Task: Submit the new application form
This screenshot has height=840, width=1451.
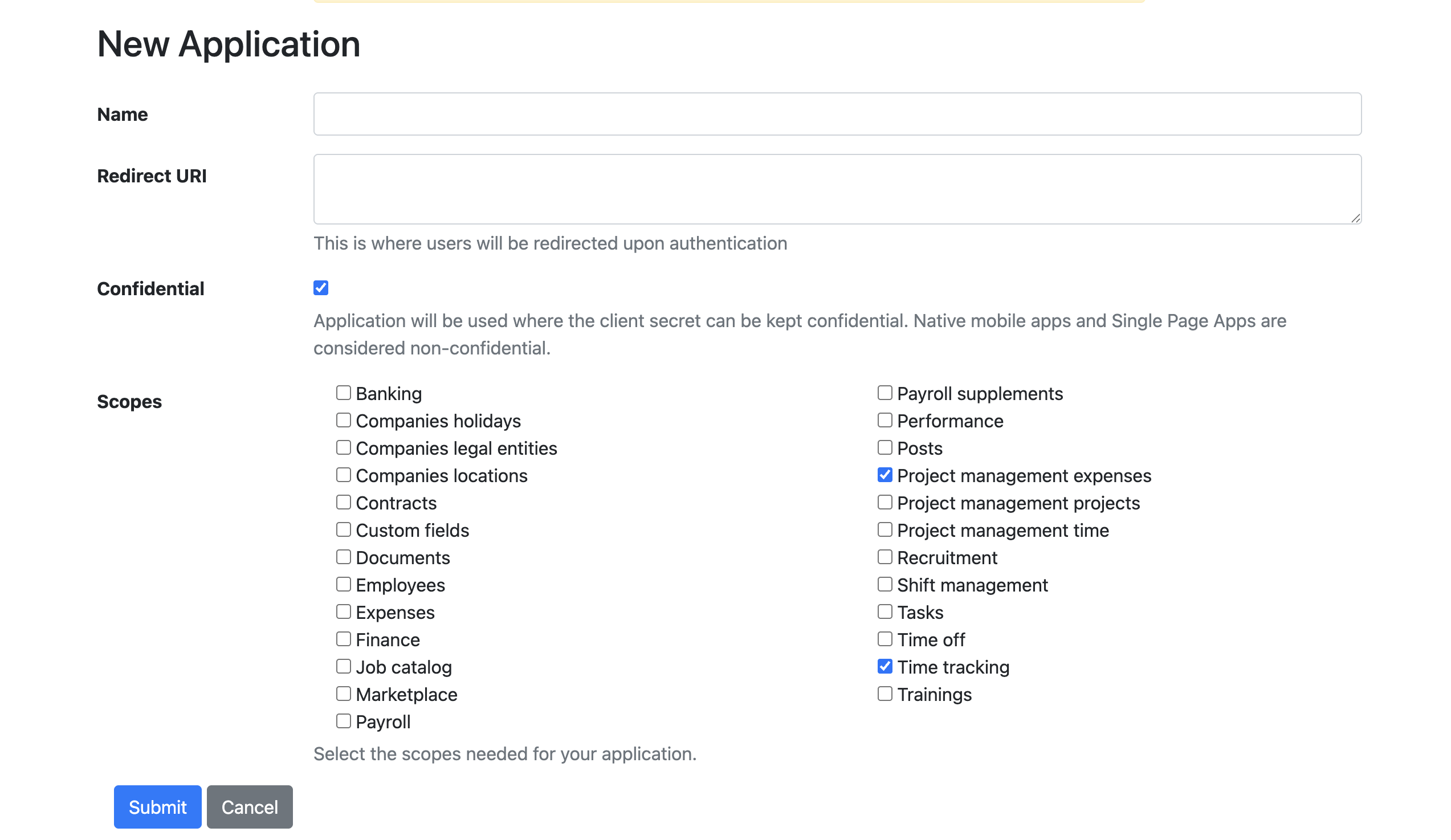Action: point(158,806)
